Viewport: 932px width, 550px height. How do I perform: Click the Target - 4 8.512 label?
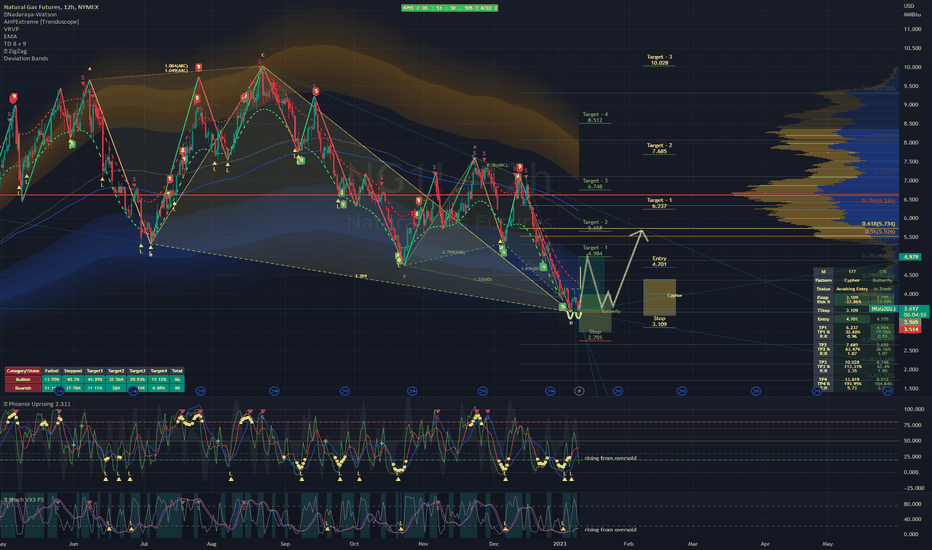coord(595,117)
